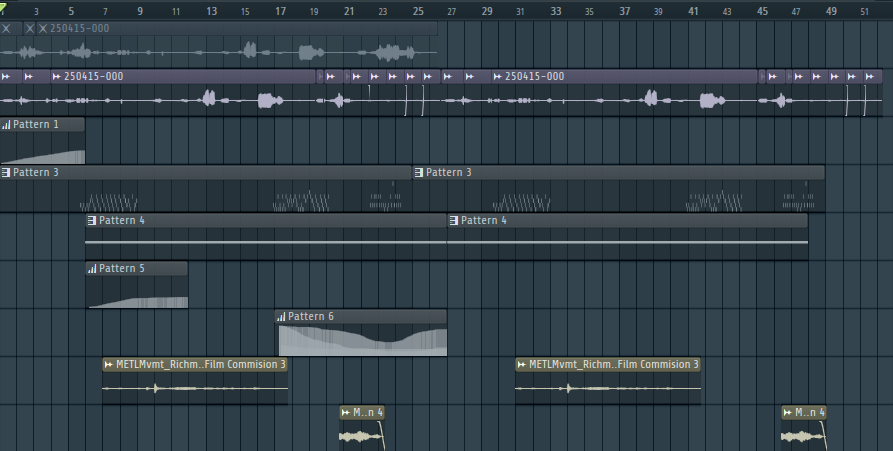Open first METLMvmt audio clip's menu icon

coord(109,364)
